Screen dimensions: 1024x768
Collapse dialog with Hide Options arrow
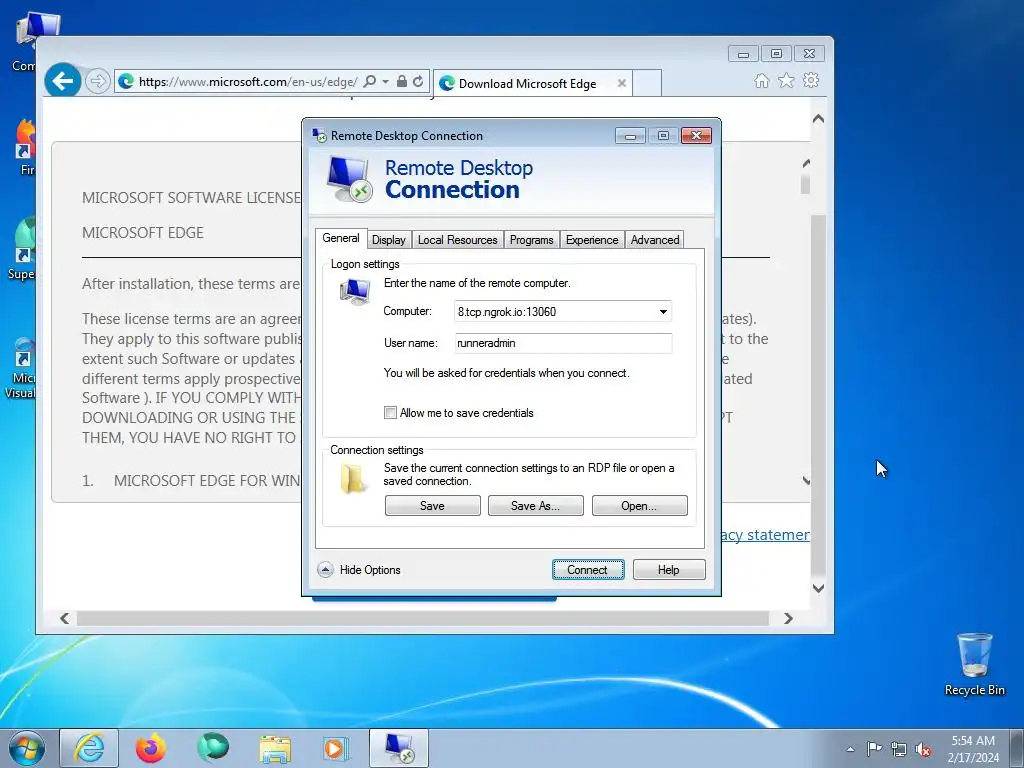325,569
